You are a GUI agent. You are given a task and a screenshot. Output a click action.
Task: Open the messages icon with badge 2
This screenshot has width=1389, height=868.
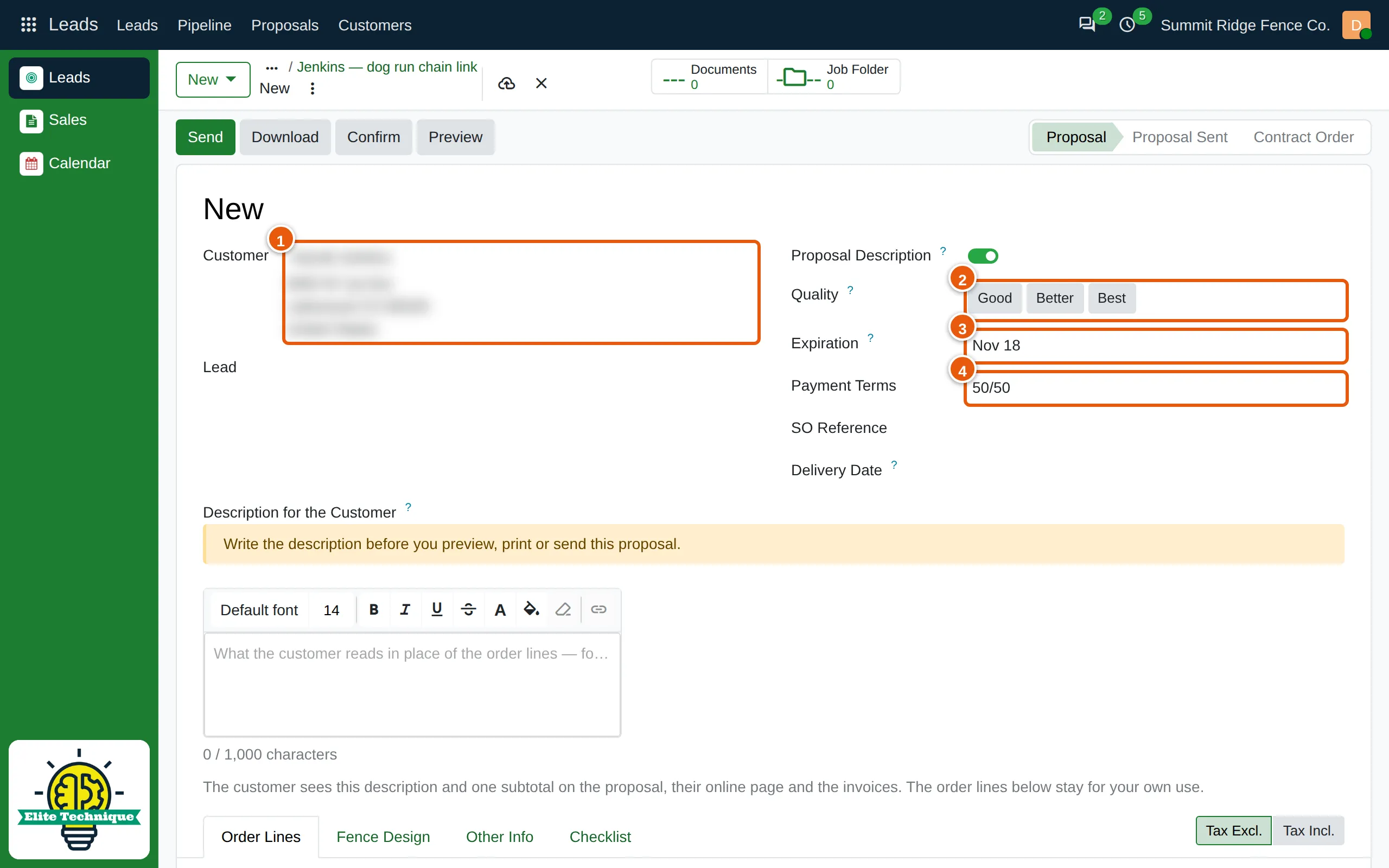pos(1087,25)
